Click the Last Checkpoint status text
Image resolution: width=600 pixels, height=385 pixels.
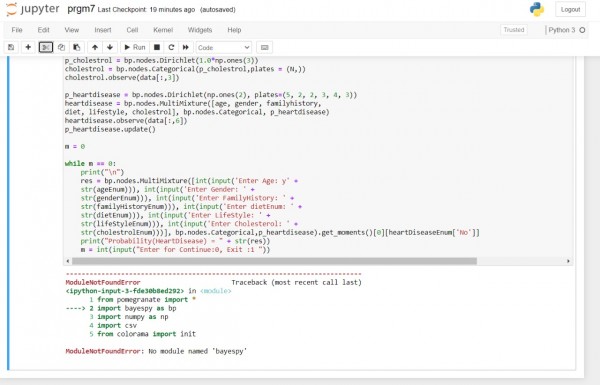[147, 10]
